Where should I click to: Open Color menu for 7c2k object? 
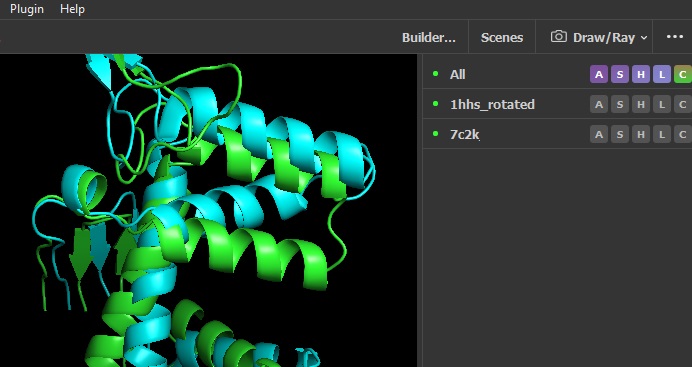(x=682, y=135)
